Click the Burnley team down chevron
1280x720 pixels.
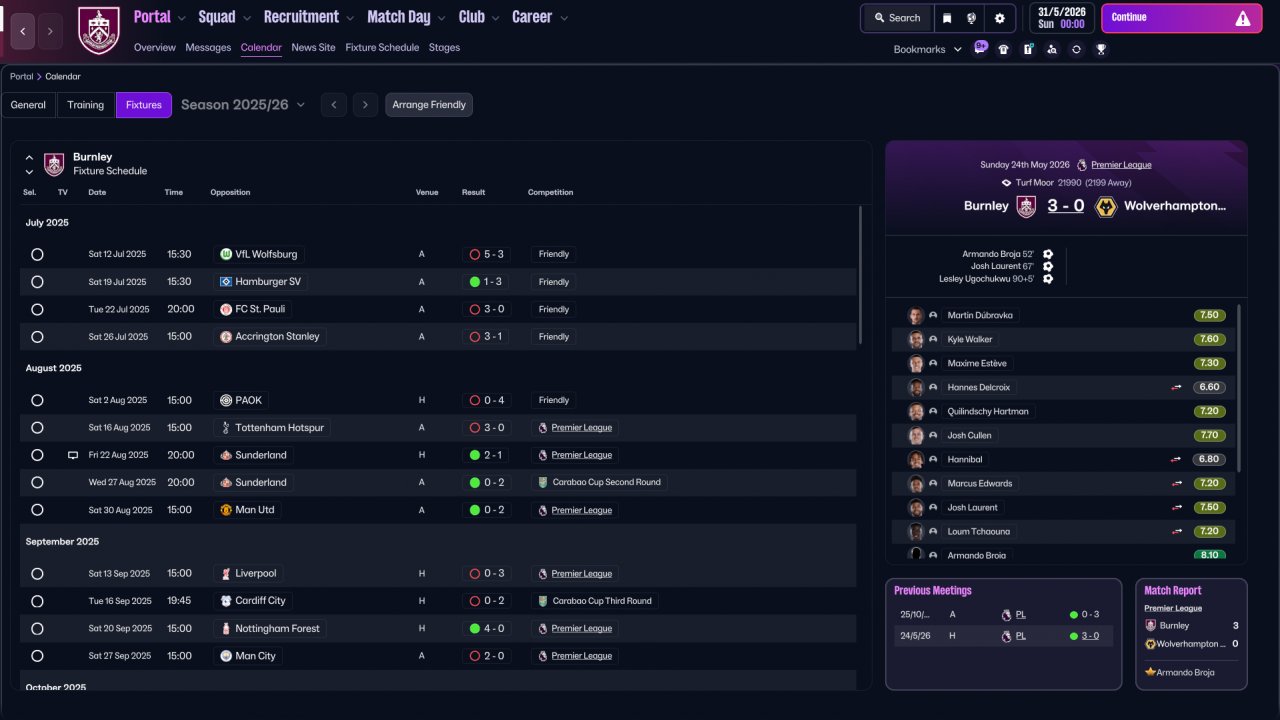pyautogui.click(x=29, y=172)
